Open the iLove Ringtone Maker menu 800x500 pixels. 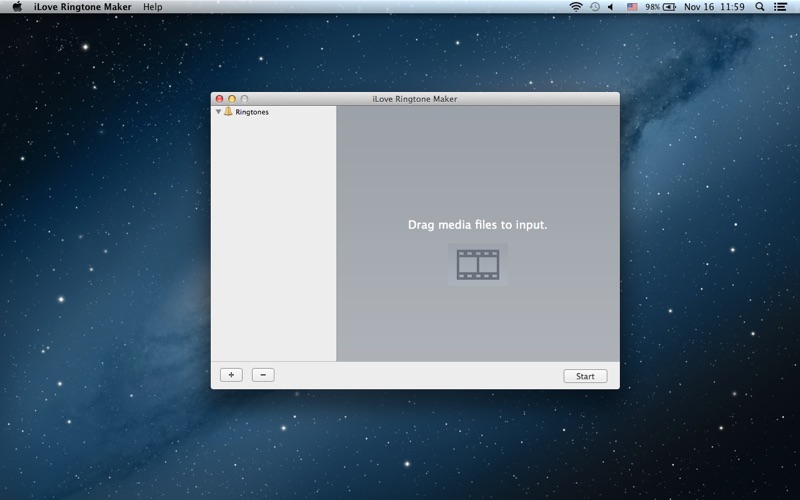pyautogui.click(x=83, y=7)
